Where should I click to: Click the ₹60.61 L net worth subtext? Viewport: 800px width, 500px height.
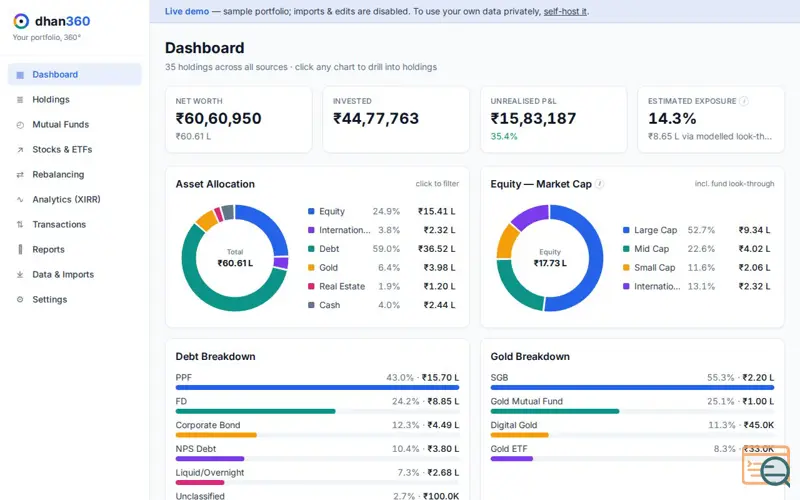193,136
